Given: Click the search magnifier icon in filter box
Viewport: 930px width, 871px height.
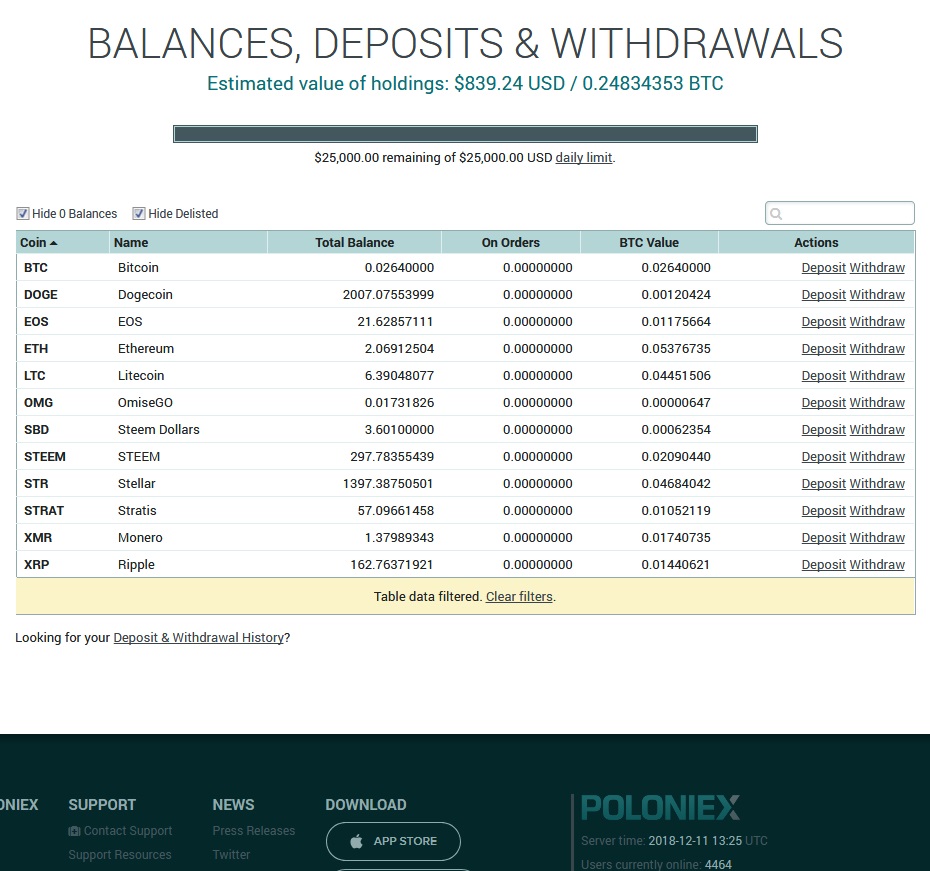Looking at the screenshot, I should tap(776, 213).
